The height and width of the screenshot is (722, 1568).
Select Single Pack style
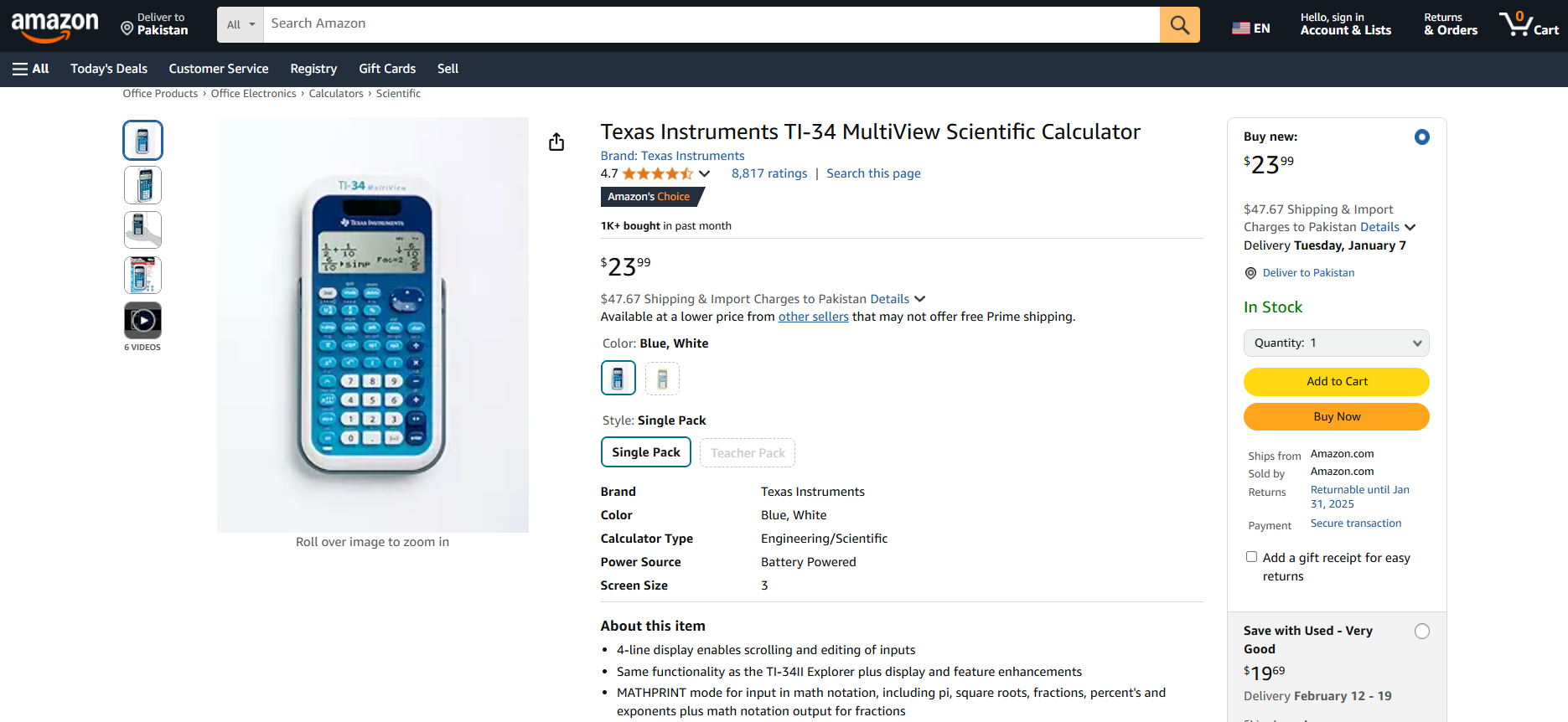646,452
